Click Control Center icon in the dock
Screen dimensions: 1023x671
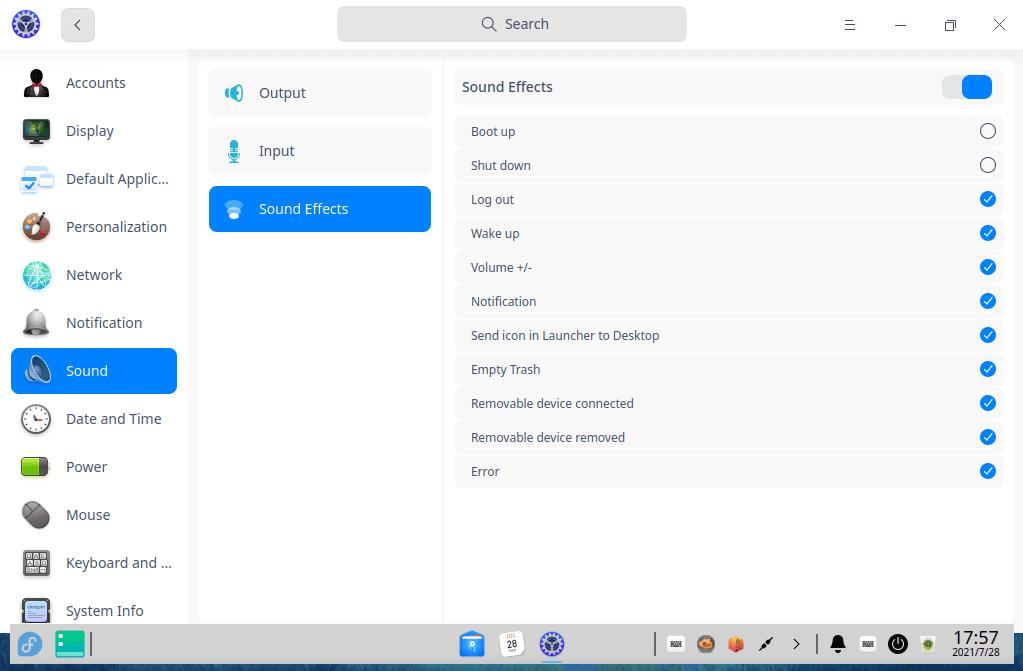click(551, 644)
